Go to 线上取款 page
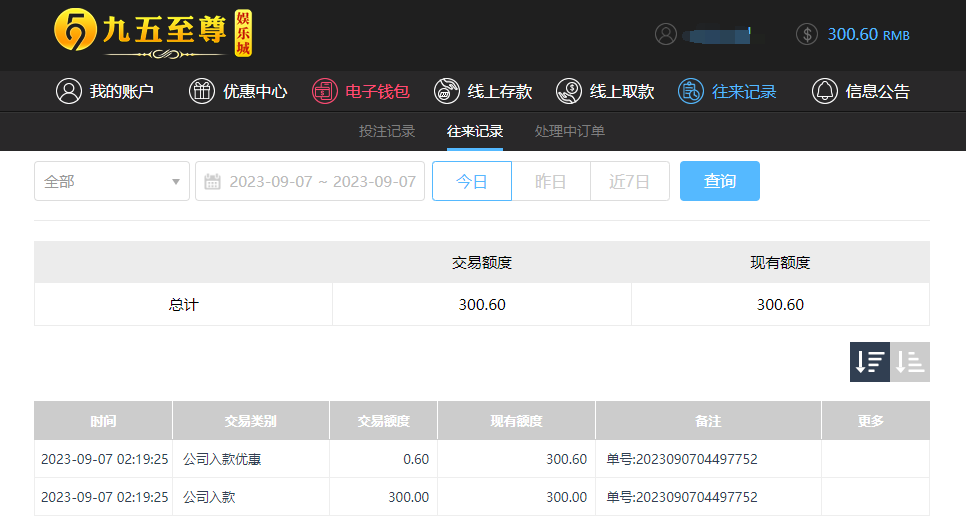Screen dimensions: 966x526 click(605, 91)
